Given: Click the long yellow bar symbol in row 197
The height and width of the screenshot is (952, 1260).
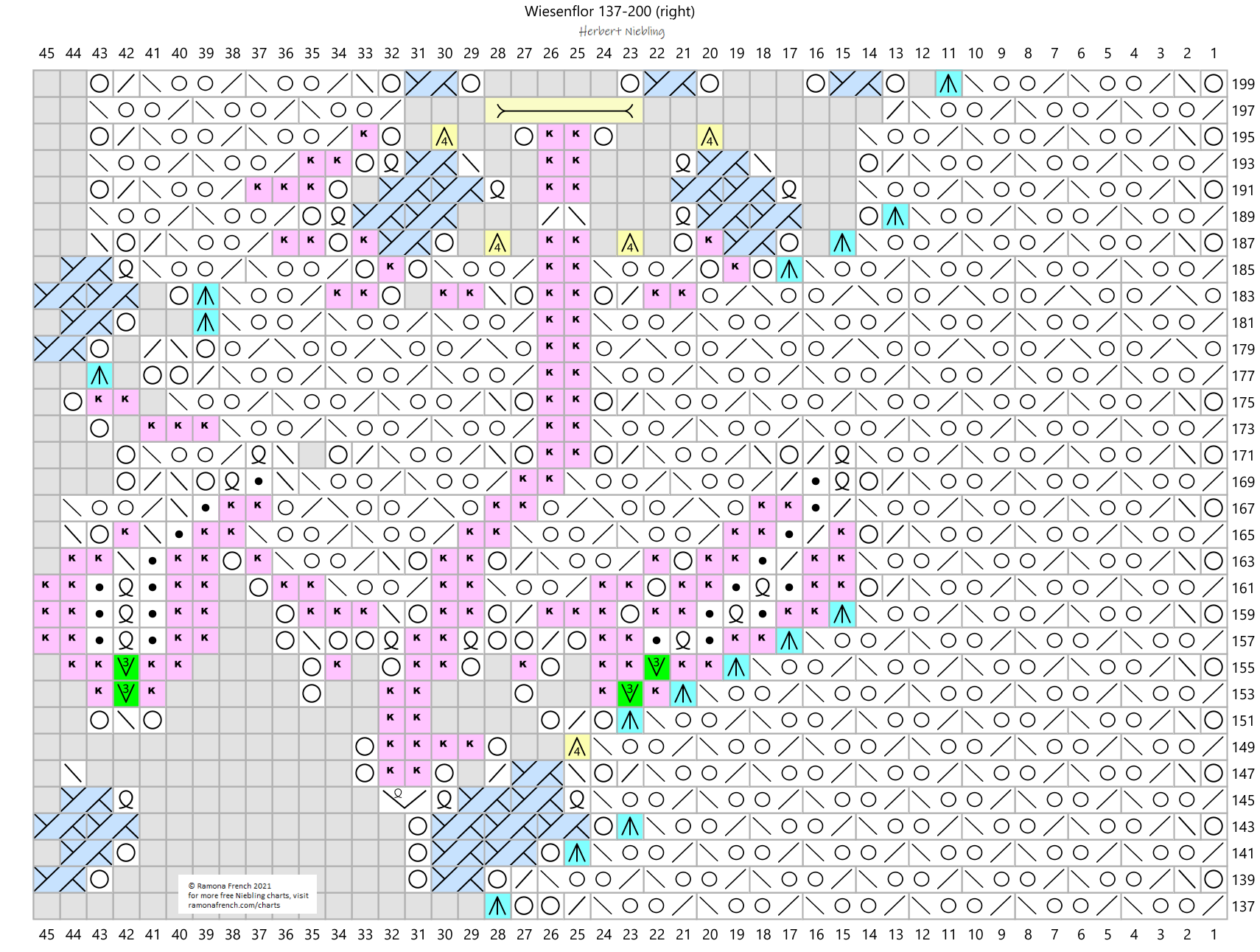Looking at the screenshot, I should tap(564, 111).
